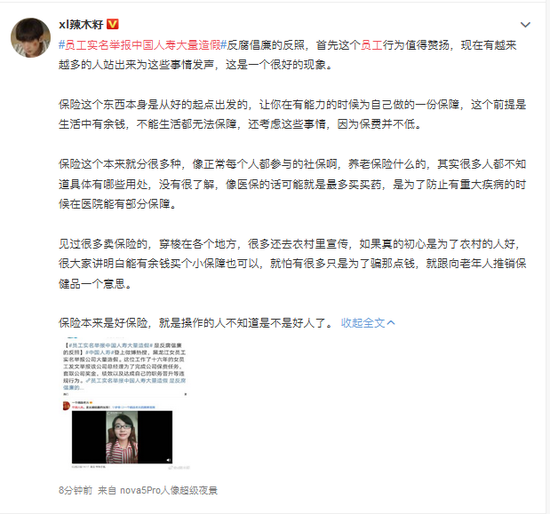550x514 pixels.
Task: Click the red round avatar inside the attached image
Action: click(x=66, y=406)
